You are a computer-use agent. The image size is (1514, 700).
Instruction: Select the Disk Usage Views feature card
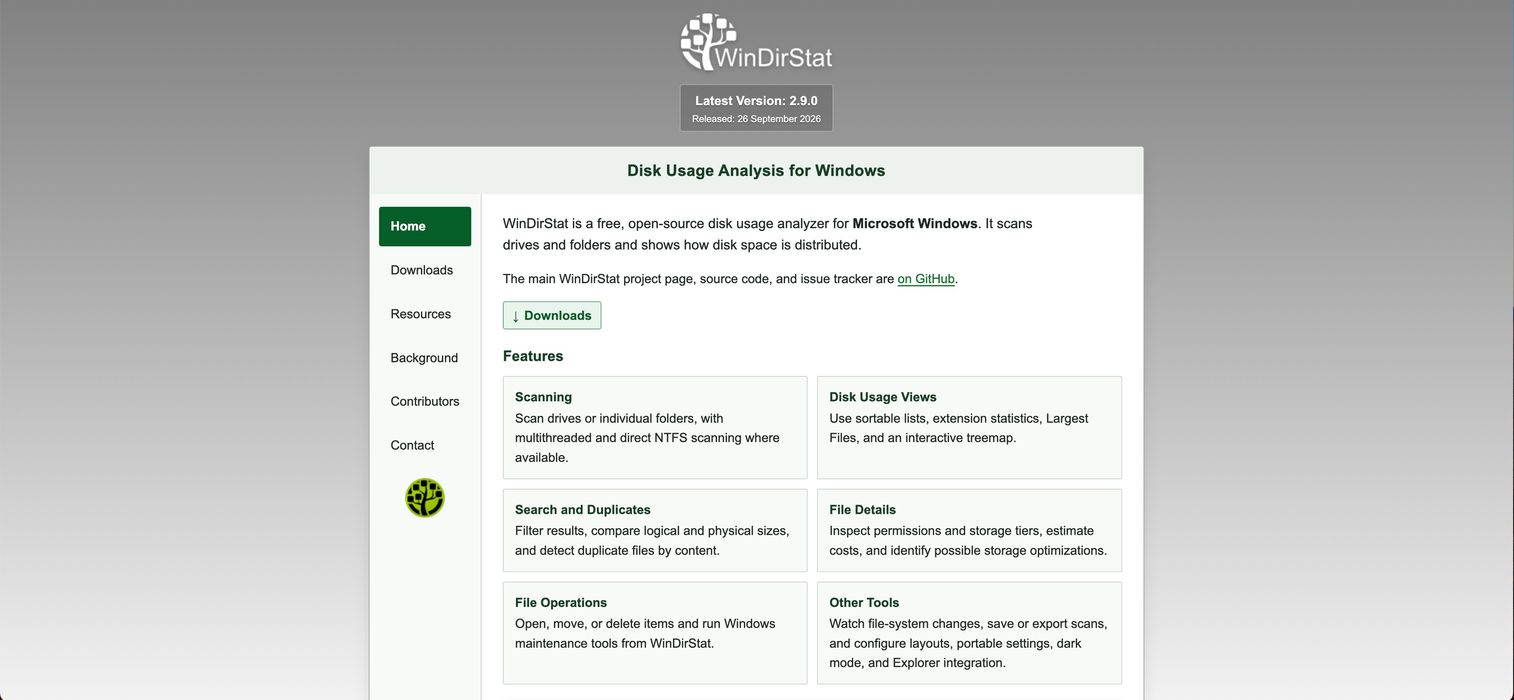coord(969,427)
